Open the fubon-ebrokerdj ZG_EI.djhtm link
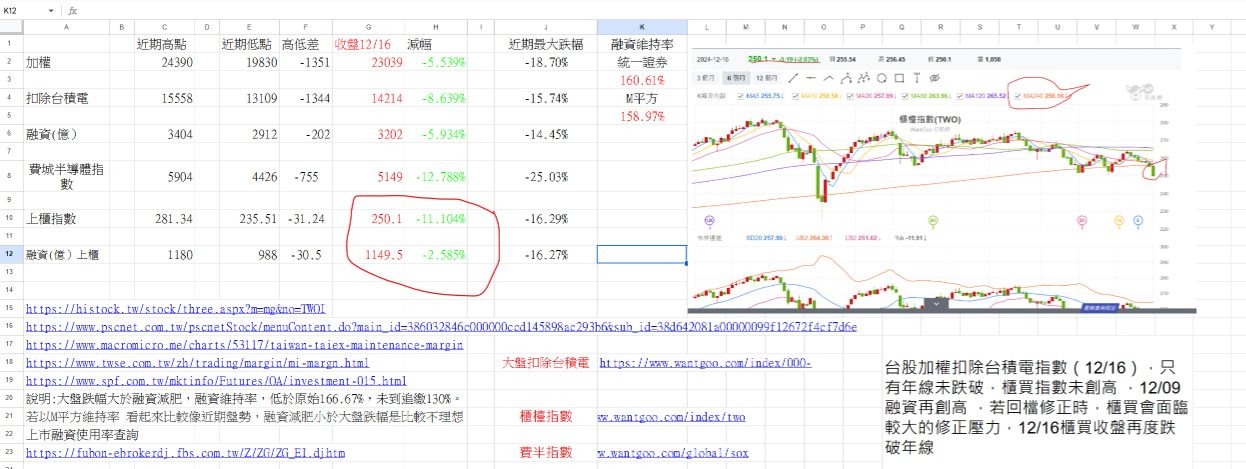This screenshot has width=1246, height=469. click(185, 453)
